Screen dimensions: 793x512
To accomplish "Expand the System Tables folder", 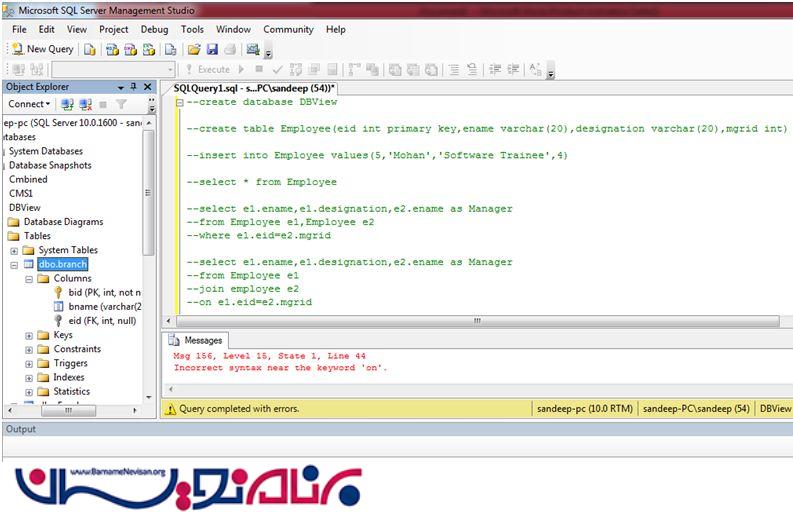I will point(14,250).
